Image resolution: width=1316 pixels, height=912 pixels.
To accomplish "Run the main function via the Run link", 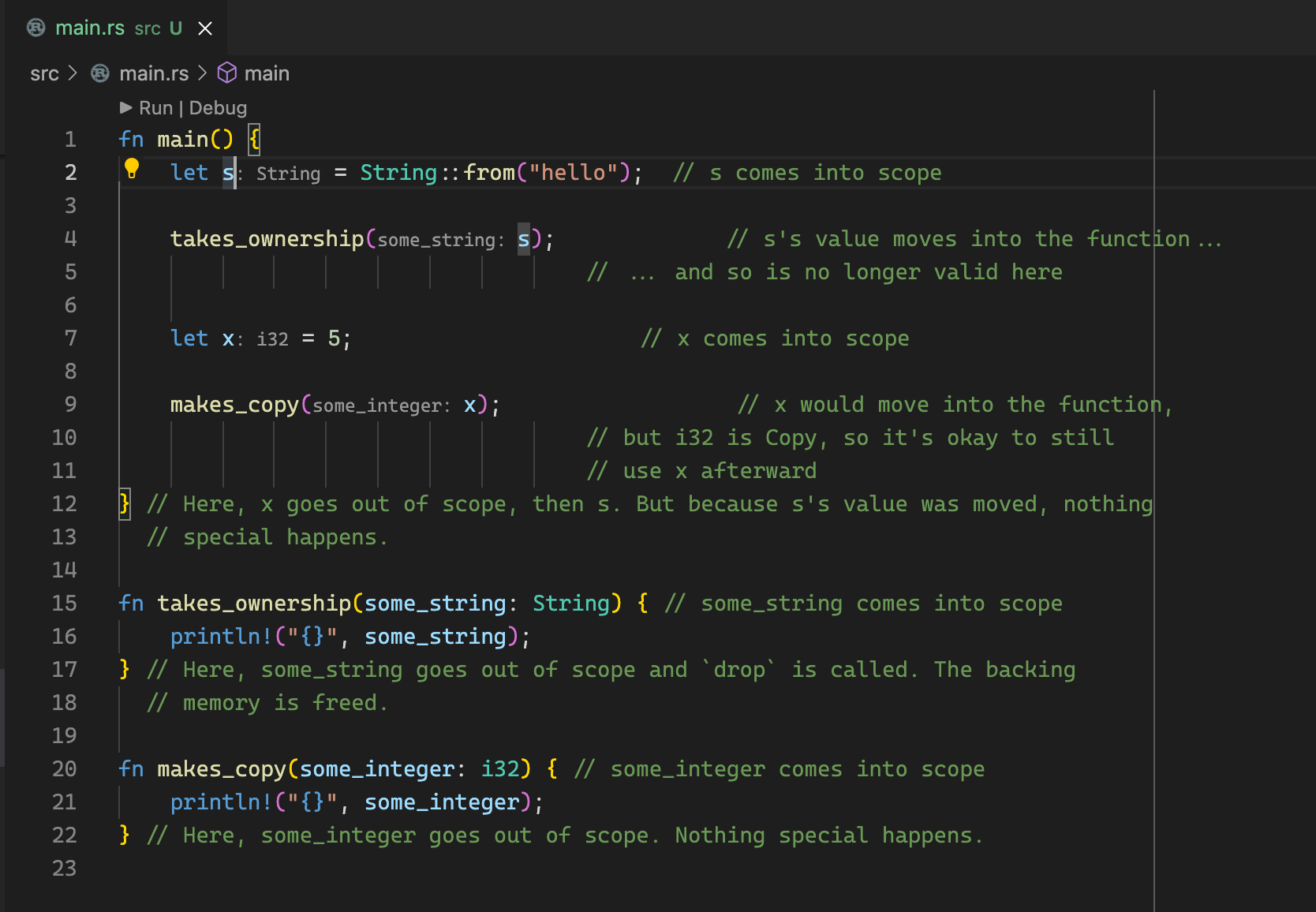I will 155,107.
